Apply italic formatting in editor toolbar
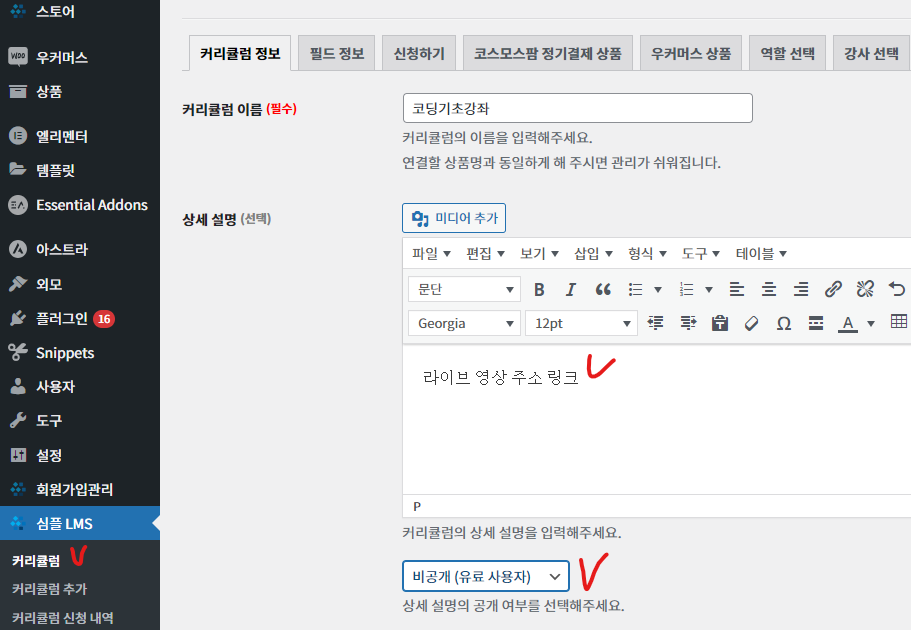Image resolution: width=911 pixels, height=630 pixels. point(571,289)
